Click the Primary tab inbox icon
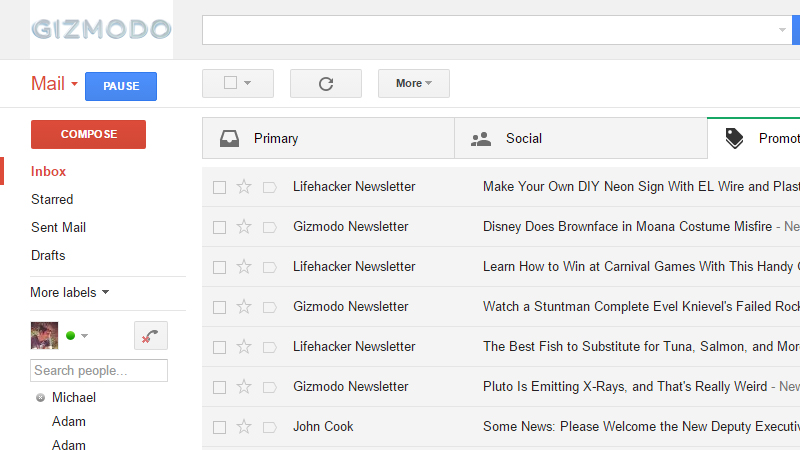Viewport: 800px width, 450px height. click(x=229, y=138)
